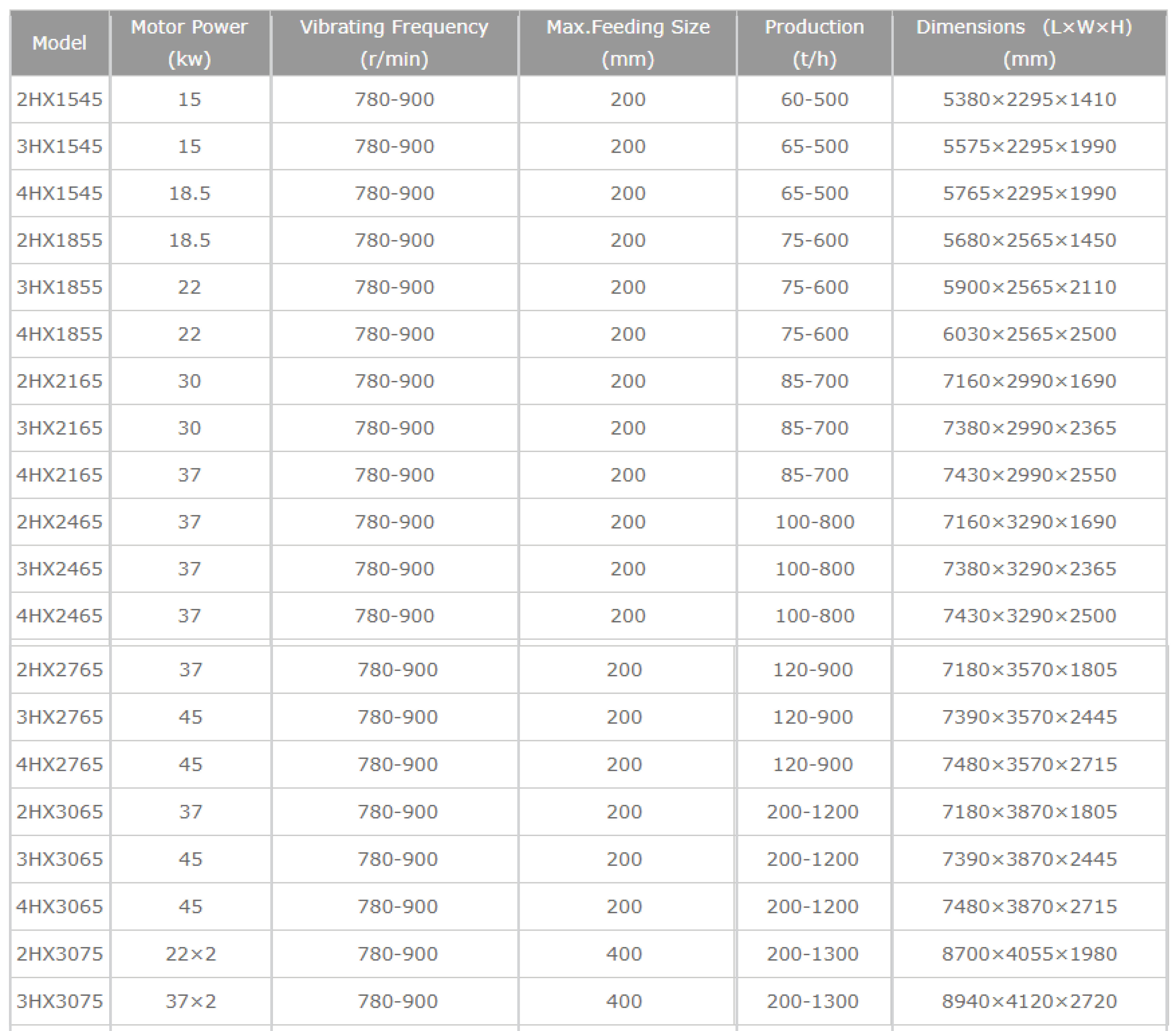This screenshot has width=1176, height=1031.
Task: Click the Max.Feeding Size (mm) header
Action: pos(628,43)
